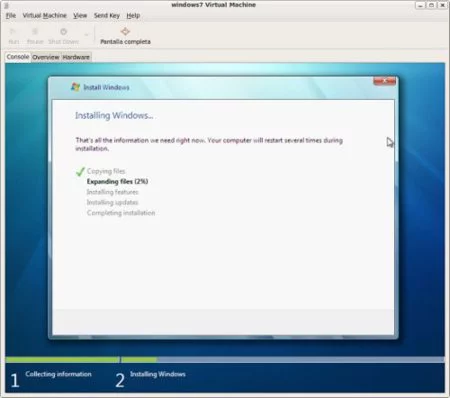450x398 pixels.
Task: Switch to the Console tab
Action: pyautogui.click(x=18, y=57)
